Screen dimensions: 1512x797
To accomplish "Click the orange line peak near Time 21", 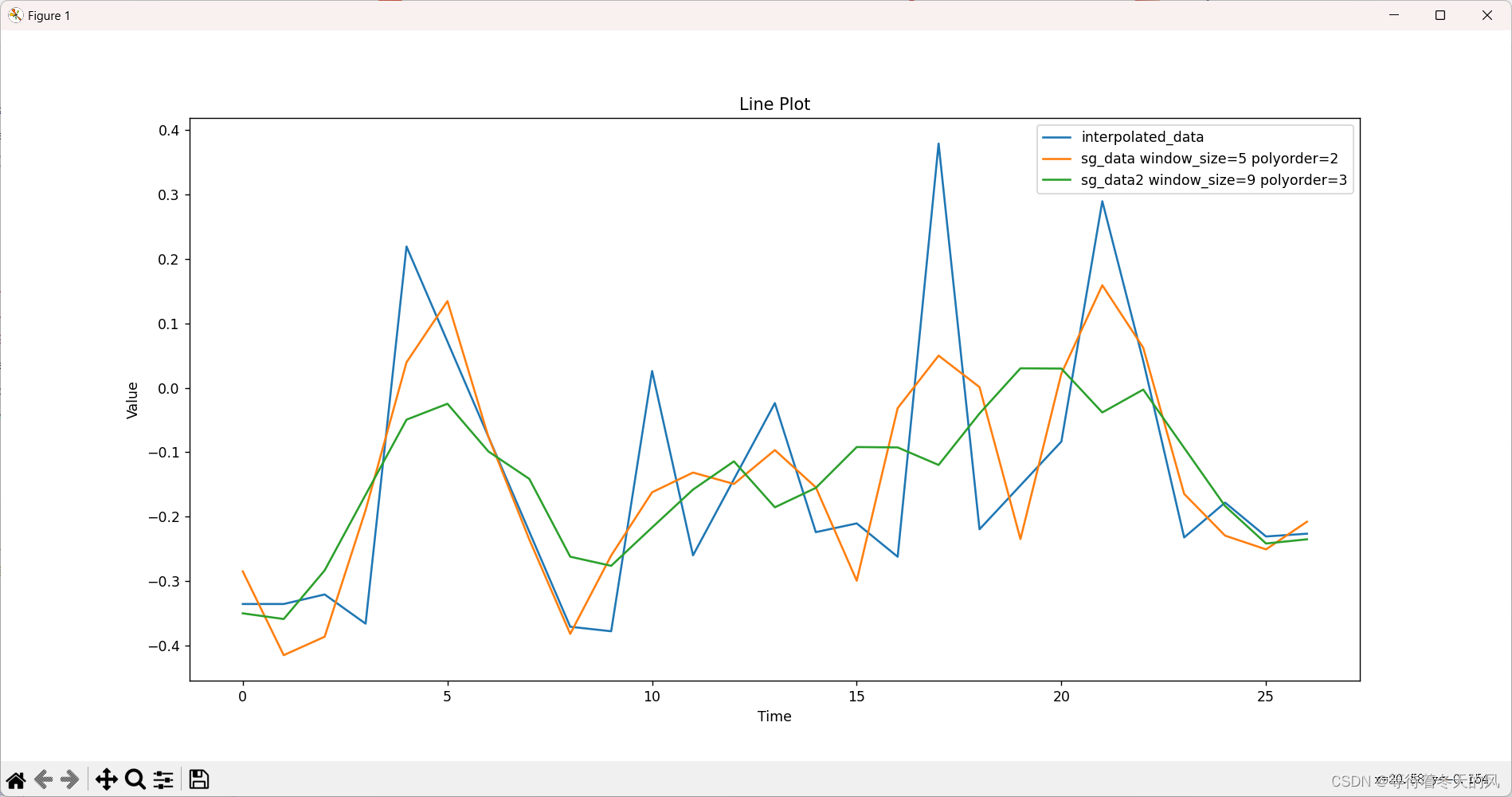I will (1103, 285).
